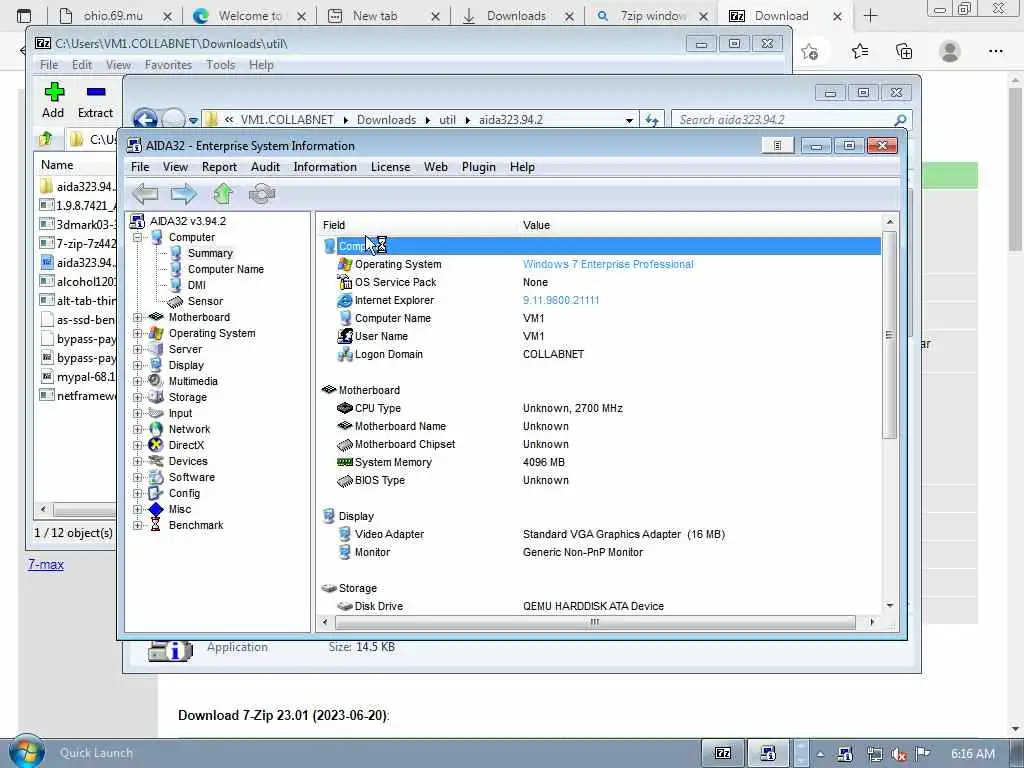The height and width of the screenshot is (768, 1024).
Task: Click the Operating System field icon
Action: tap(345, 264)
